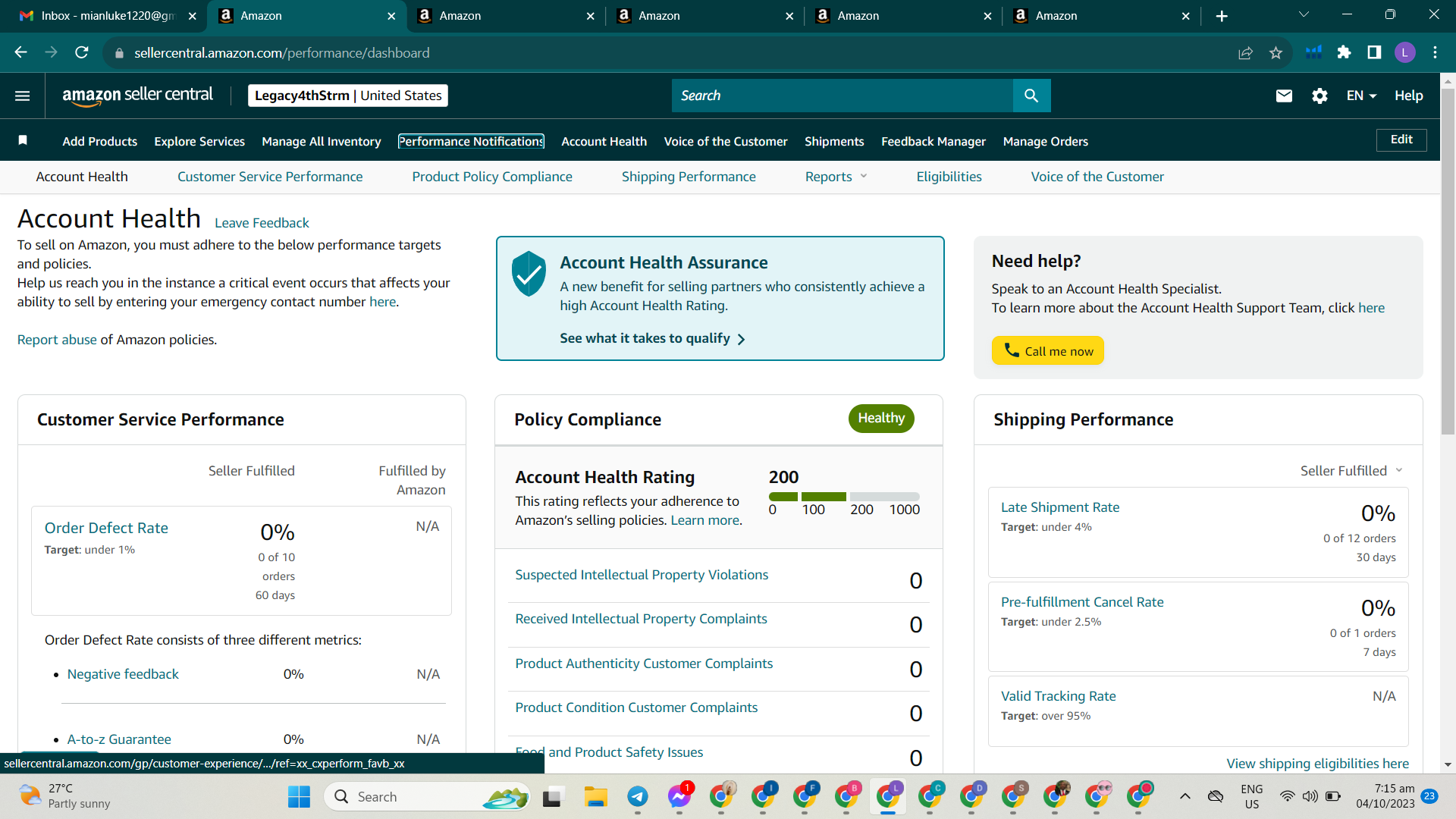Screen dimensions: 1456x819
Task: Open the browser extensions puzzle icon
Action: (1344, 52)
